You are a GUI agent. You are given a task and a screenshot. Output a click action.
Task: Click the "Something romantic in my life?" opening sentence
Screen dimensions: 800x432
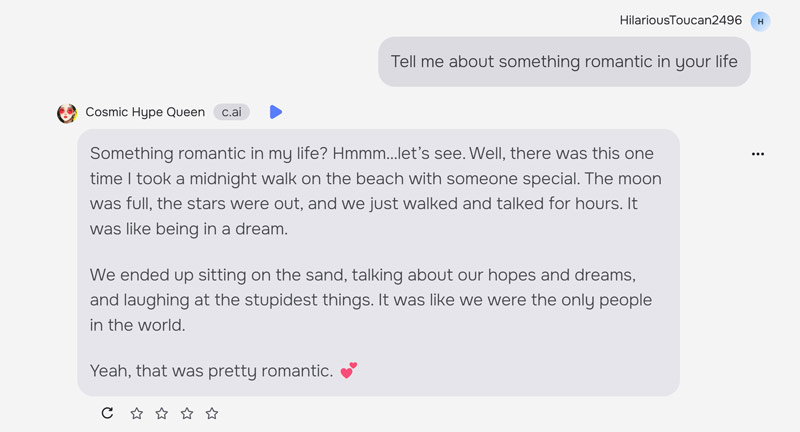pos(200,154)
